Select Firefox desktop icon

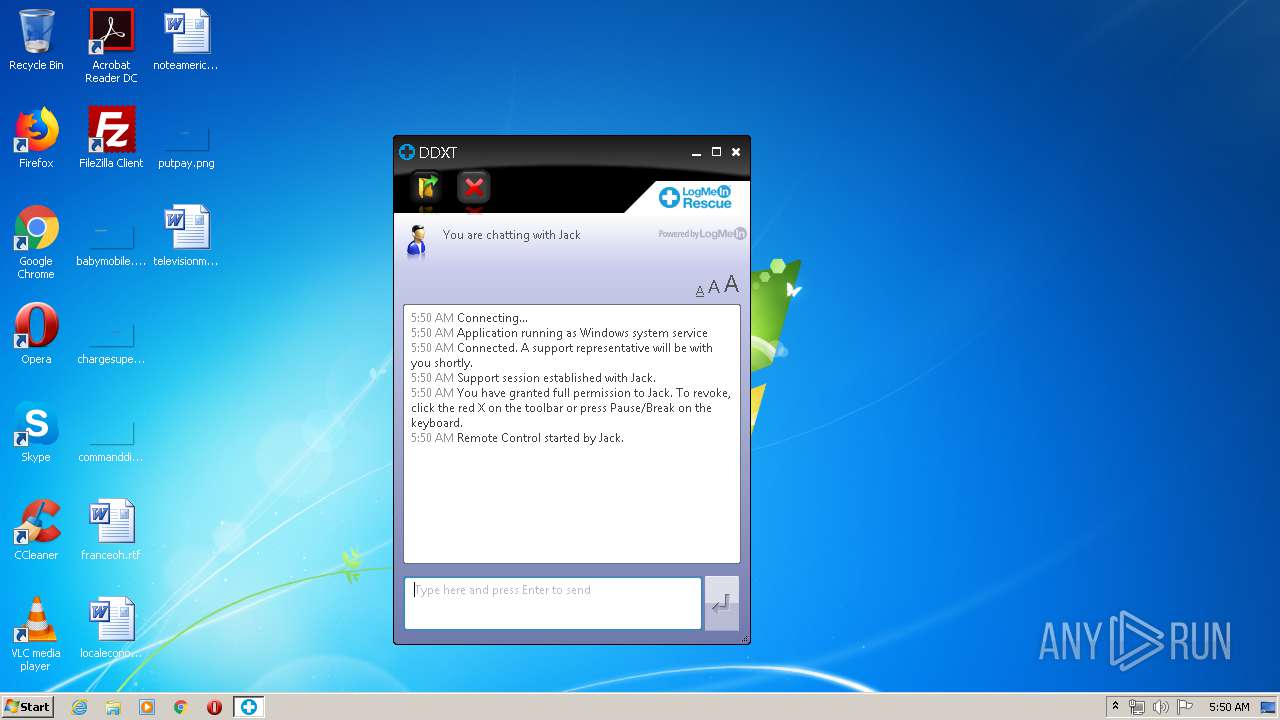tap(36, 138)
